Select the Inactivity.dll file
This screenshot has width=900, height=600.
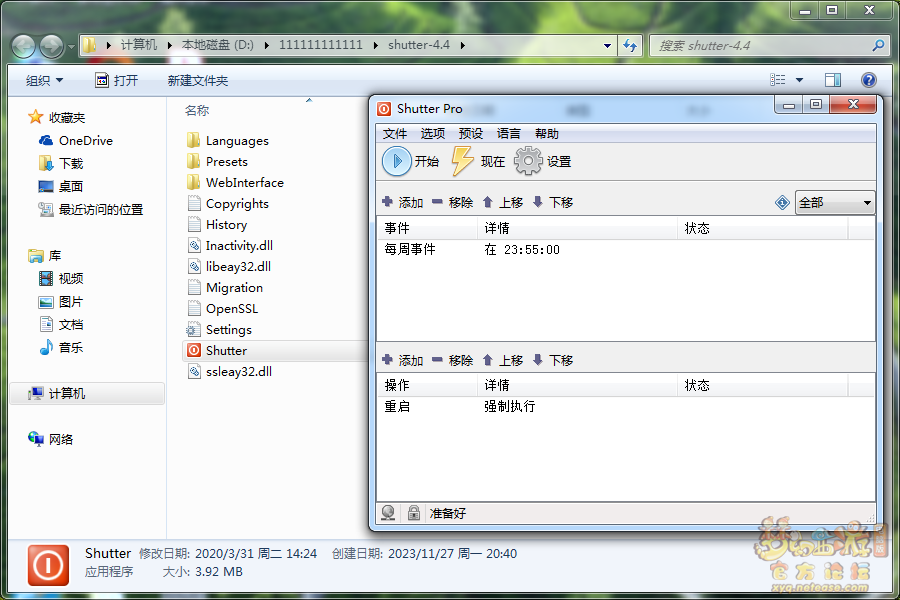(230, 246)
